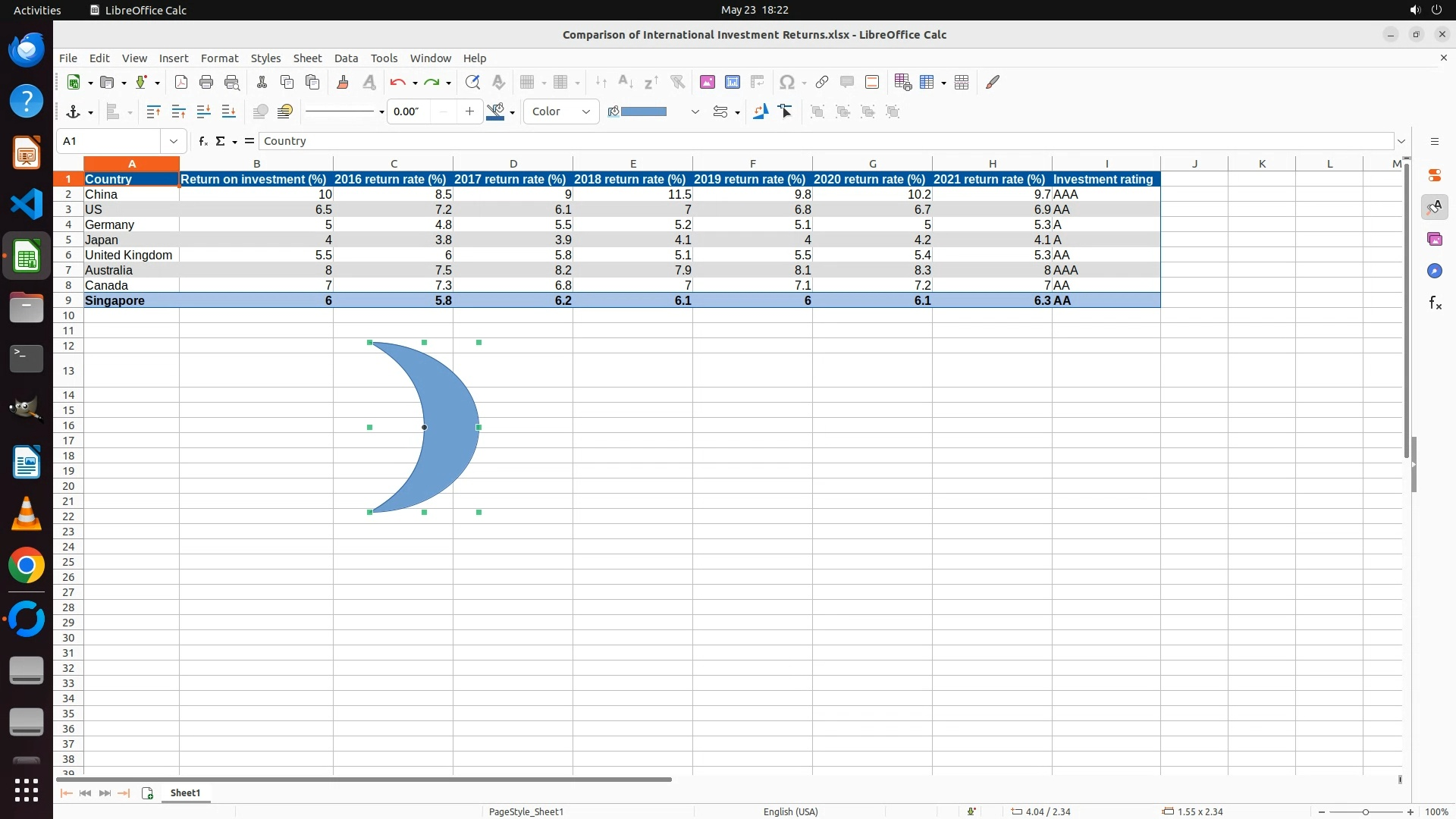
Task: Click the Insert Image icon
Action: coord(707,82)
